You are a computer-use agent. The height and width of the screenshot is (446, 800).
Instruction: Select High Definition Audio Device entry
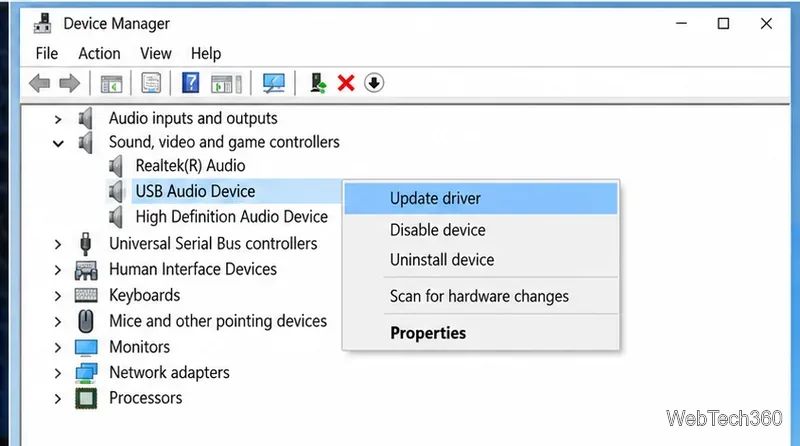(x=232, y=217)
